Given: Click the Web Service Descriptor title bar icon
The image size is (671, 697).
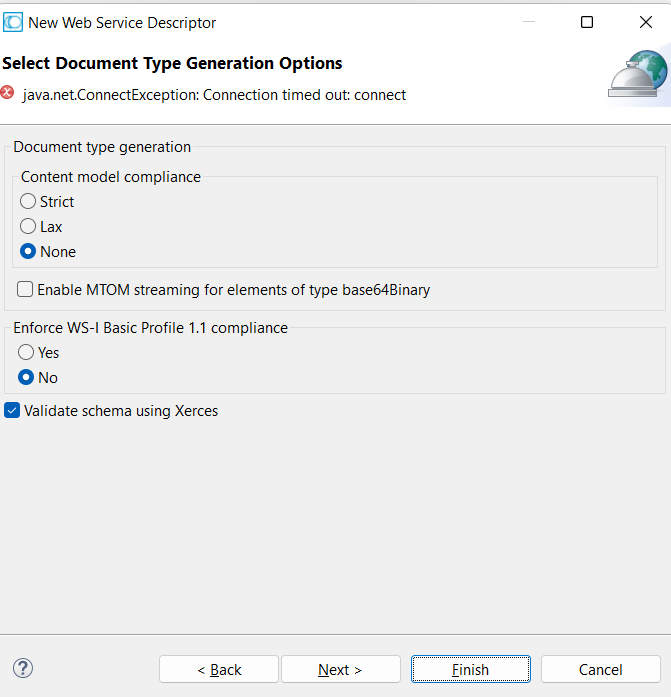Looking at the screenshot, I should (13, 22).
